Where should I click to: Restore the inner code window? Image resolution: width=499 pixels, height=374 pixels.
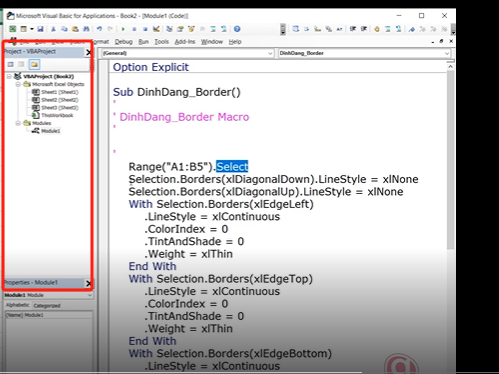click(441, 41)
